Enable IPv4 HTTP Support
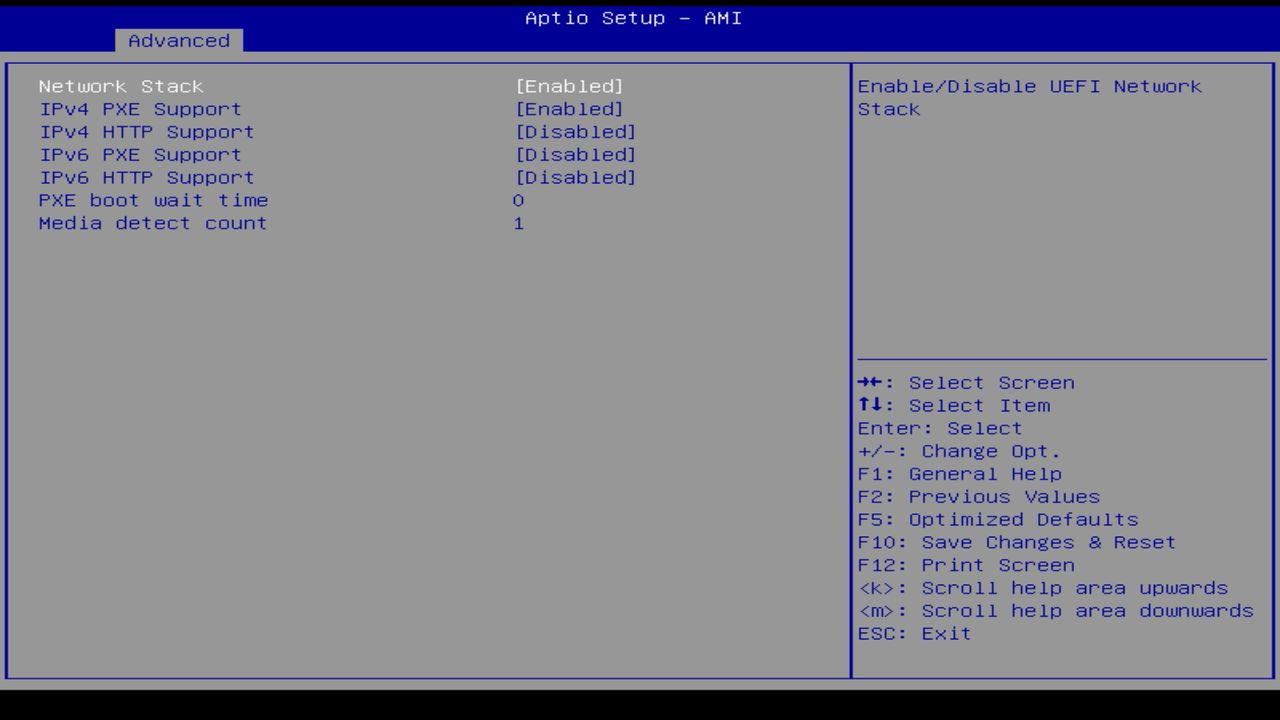This screenshot has height=720, width=1280. pyautogui.click(x=577, y=131)
